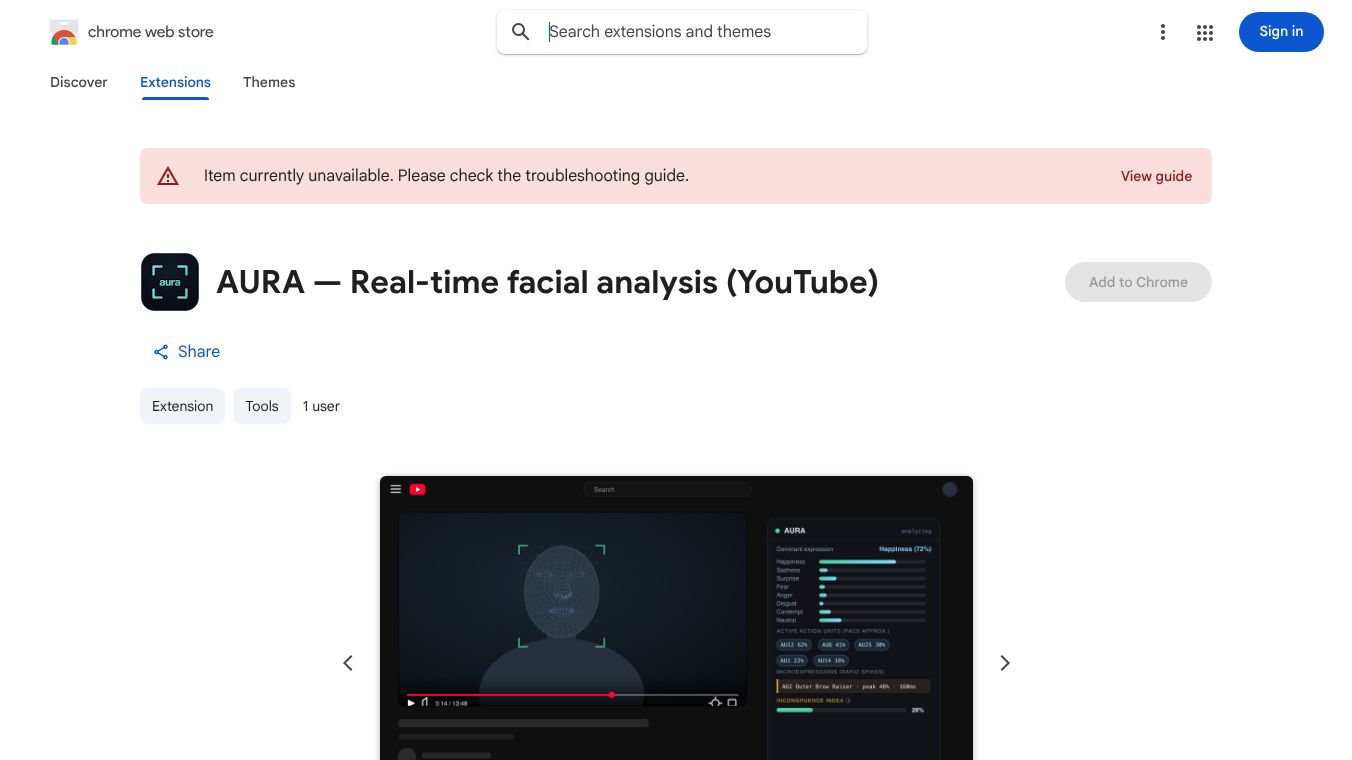Click the hamburger menu in the screenshot
Screen dimensions: 1352x760
[396, 489]
